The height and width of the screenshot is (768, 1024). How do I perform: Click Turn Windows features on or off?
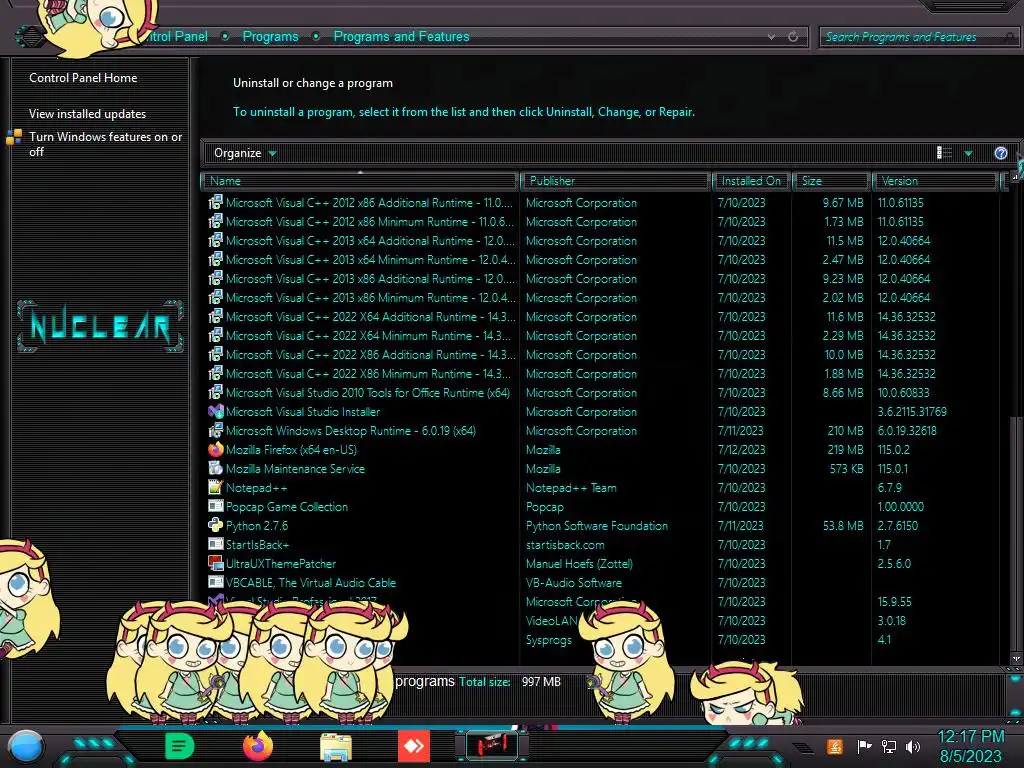point(105,144)
